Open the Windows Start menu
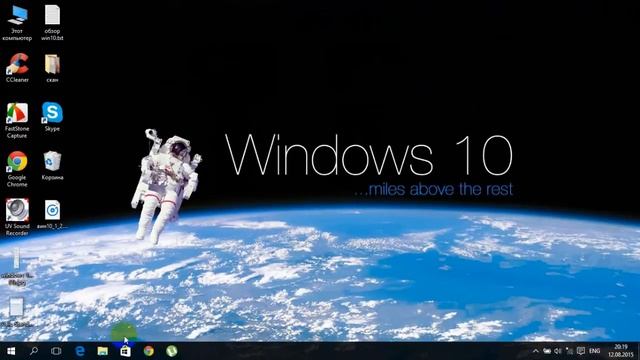640x360 pixels. (x=11, y=351)
